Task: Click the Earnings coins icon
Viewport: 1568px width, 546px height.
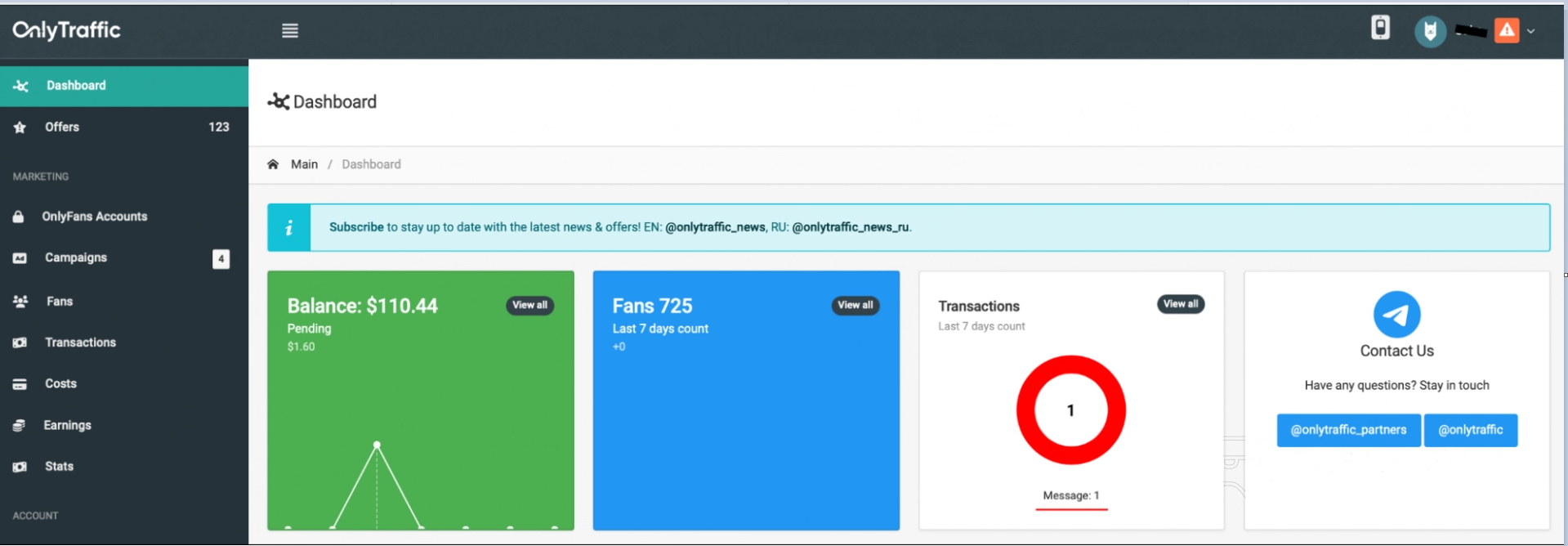Action: tap(20, 426)
